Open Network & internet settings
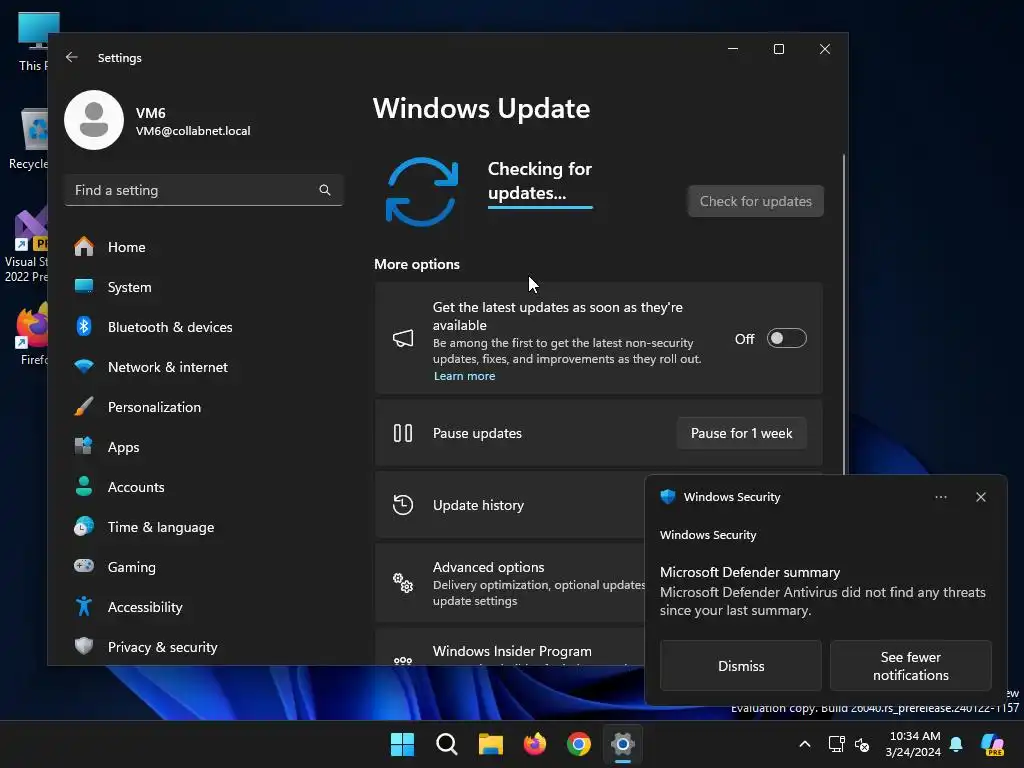Image resolution: width=1024 pixels, height=768 pixels. coord(204,367)
